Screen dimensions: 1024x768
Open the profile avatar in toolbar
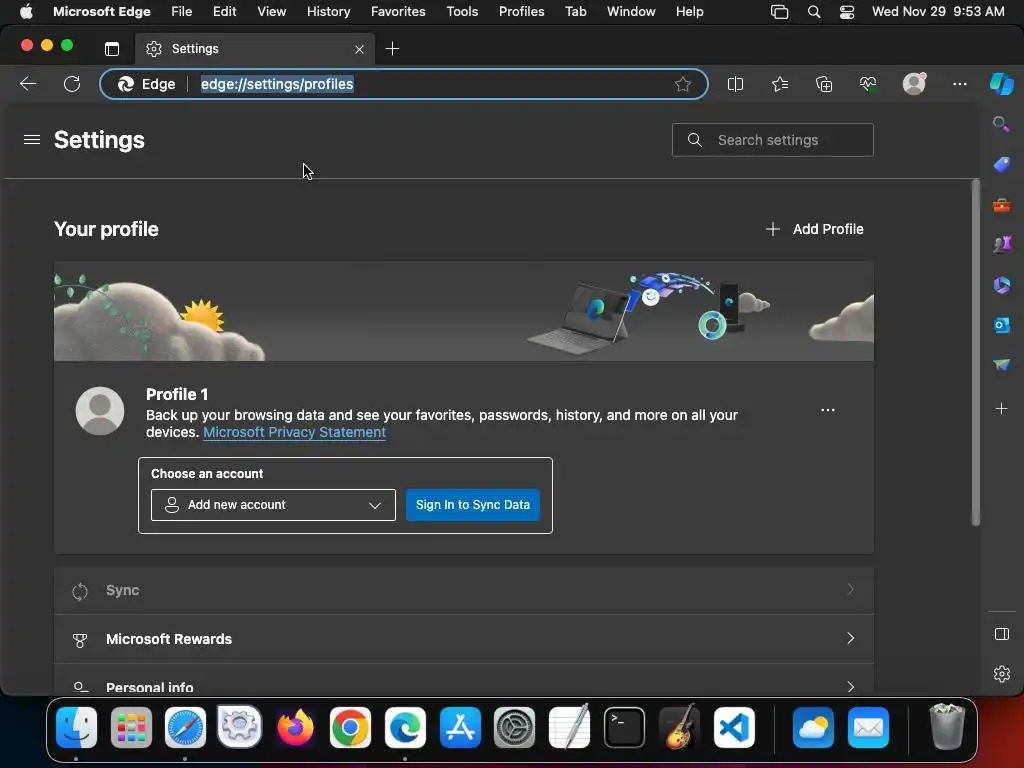[x=914, y=84]
